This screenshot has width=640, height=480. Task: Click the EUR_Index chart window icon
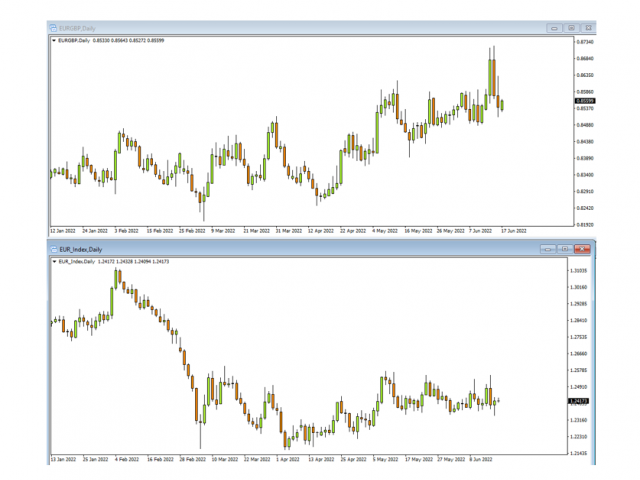tap(54, 249)
